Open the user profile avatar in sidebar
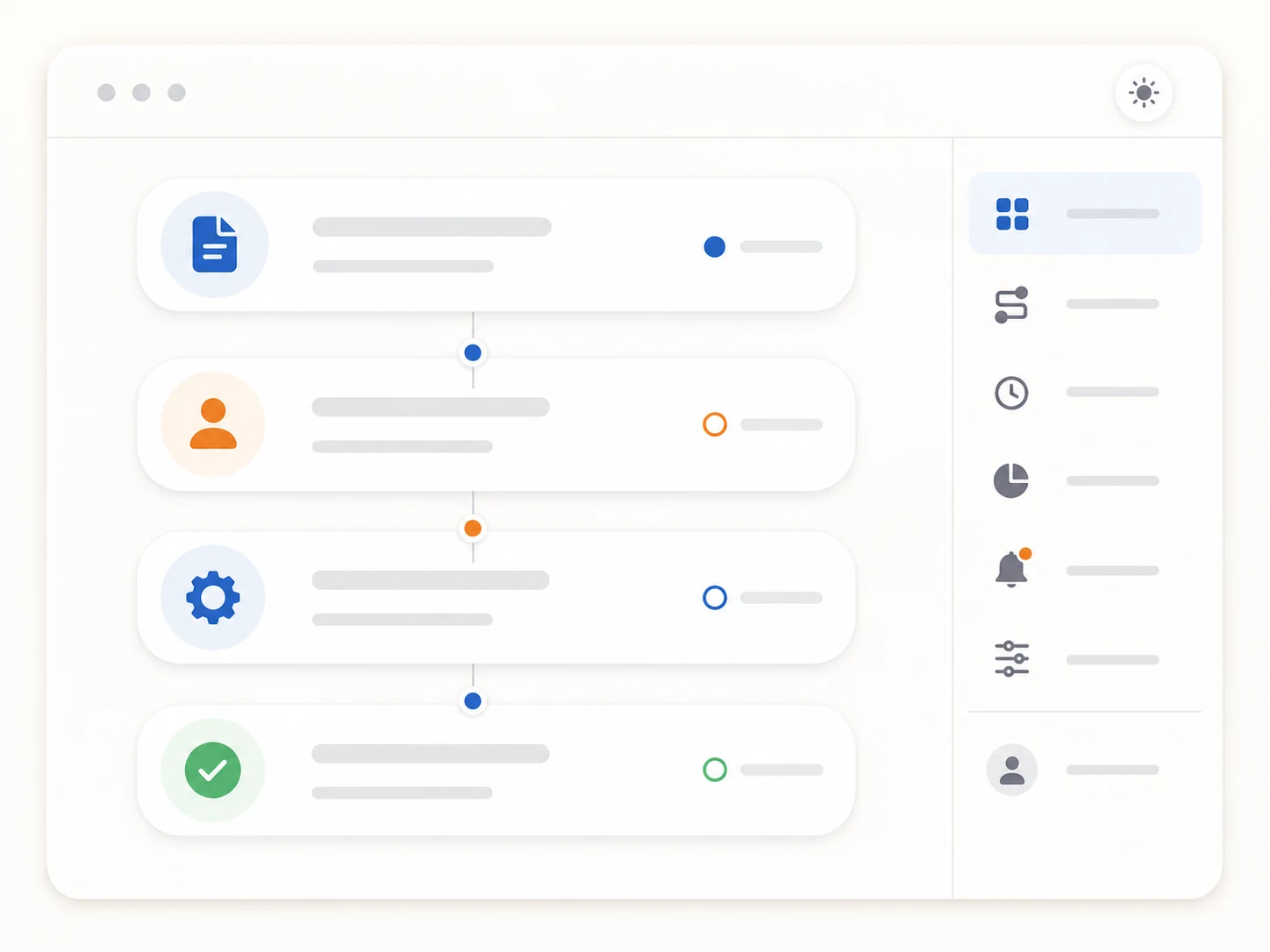Viewport: 1270px width, 952px height. click(x=1012, y=770)
